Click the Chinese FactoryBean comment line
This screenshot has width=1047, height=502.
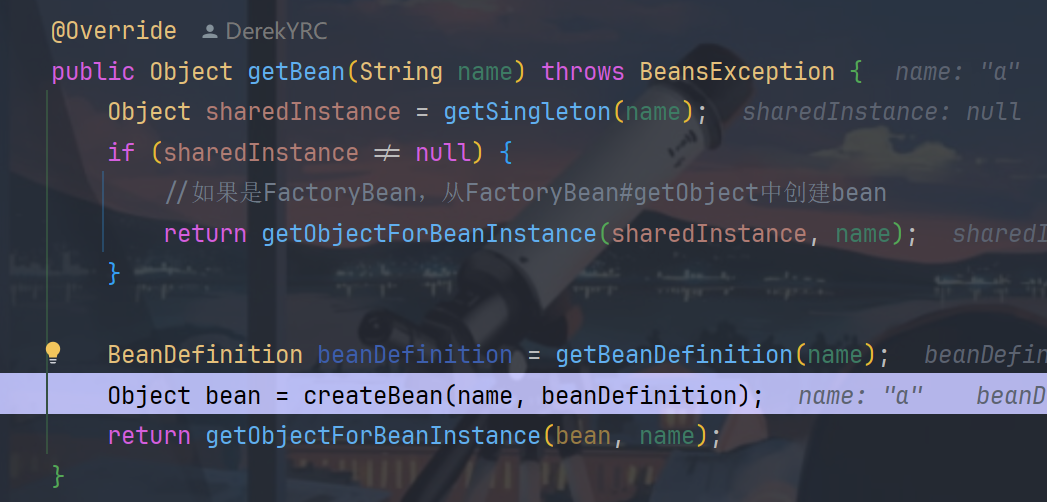coord(526,193)
